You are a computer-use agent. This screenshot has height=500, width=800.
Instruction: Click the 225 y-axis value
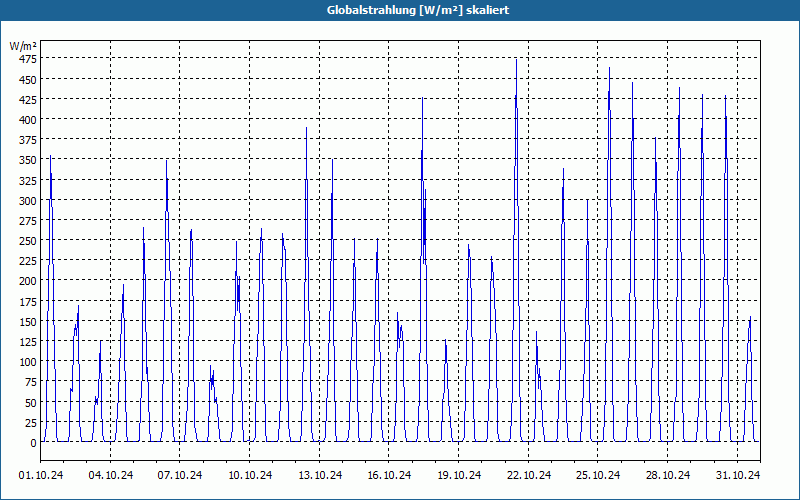tap(28, 261)
